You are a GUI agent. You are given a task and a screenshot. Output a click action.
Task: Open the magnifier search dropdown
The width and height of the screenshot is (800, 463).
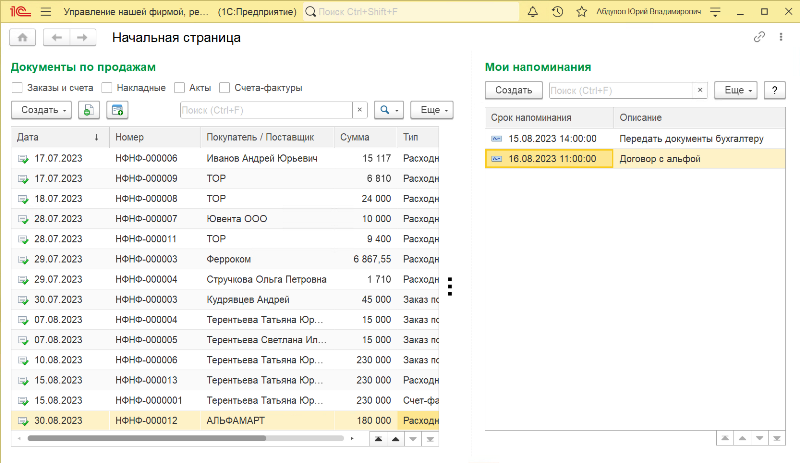(389, 110)
